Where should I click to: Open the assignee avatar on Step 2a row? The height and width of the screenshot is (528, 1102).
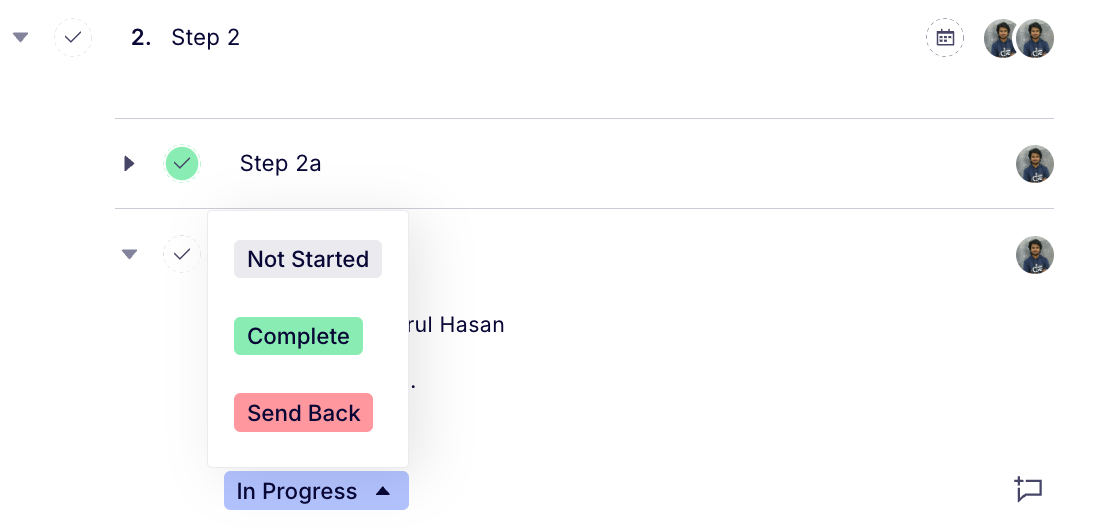tap(1035, 164)
